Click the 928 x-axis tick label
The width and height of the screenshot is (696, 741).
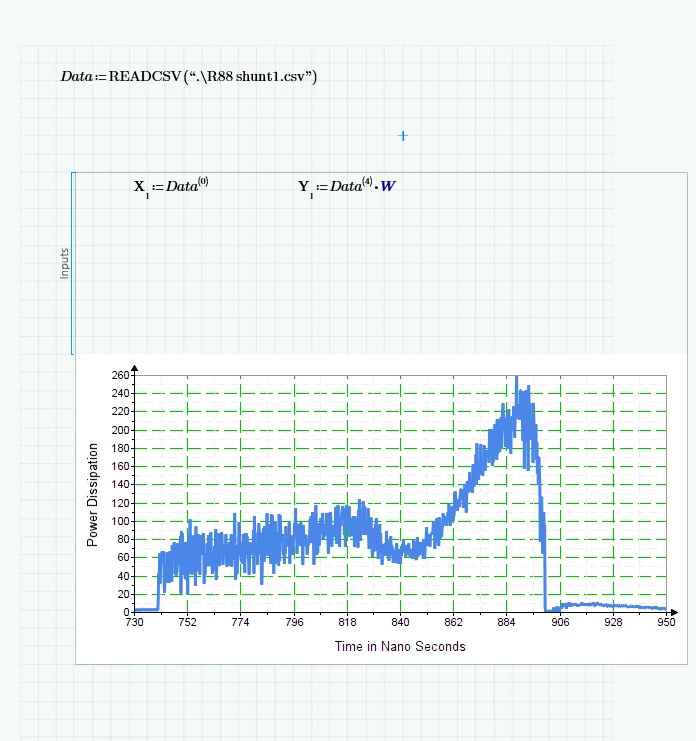613,622
